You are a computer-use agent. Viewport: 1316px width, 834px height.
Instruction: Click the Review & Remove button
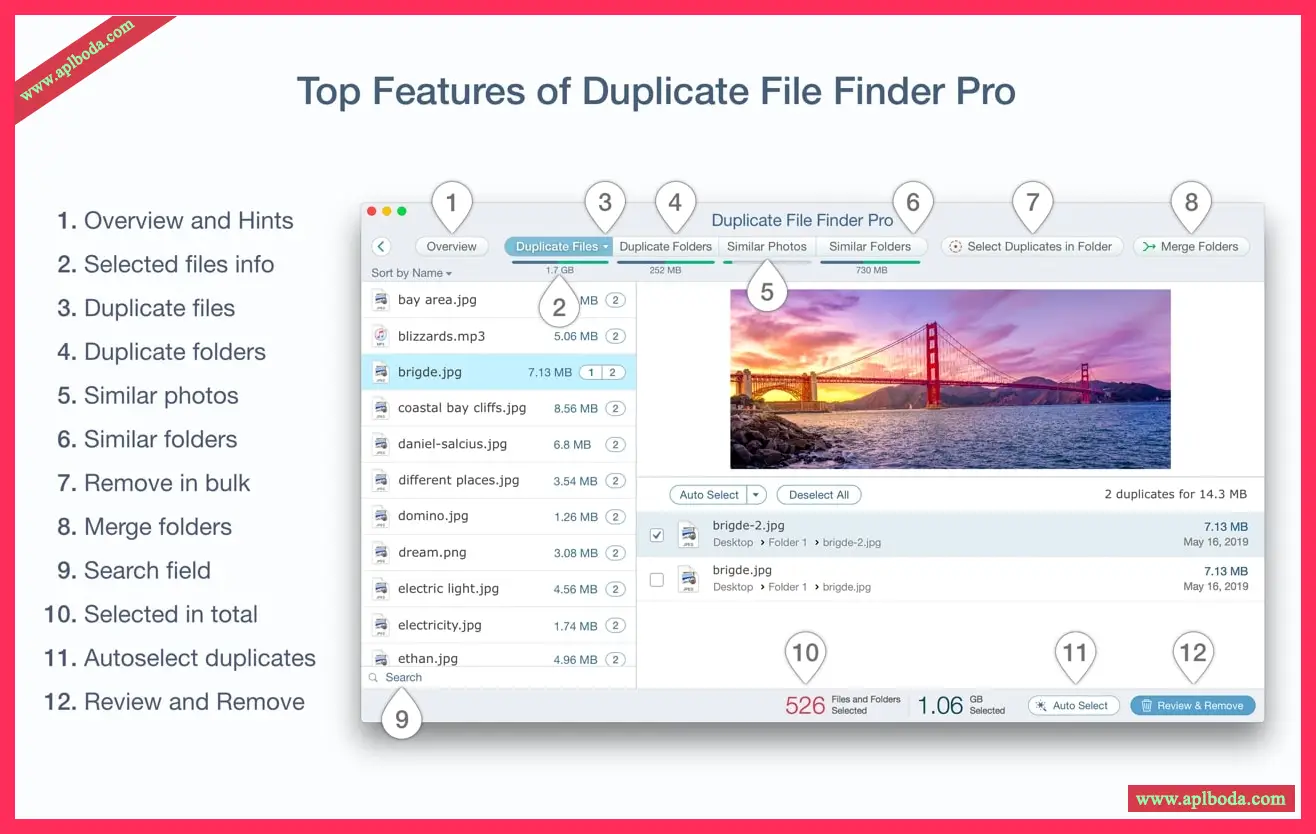click(1192, 705)
